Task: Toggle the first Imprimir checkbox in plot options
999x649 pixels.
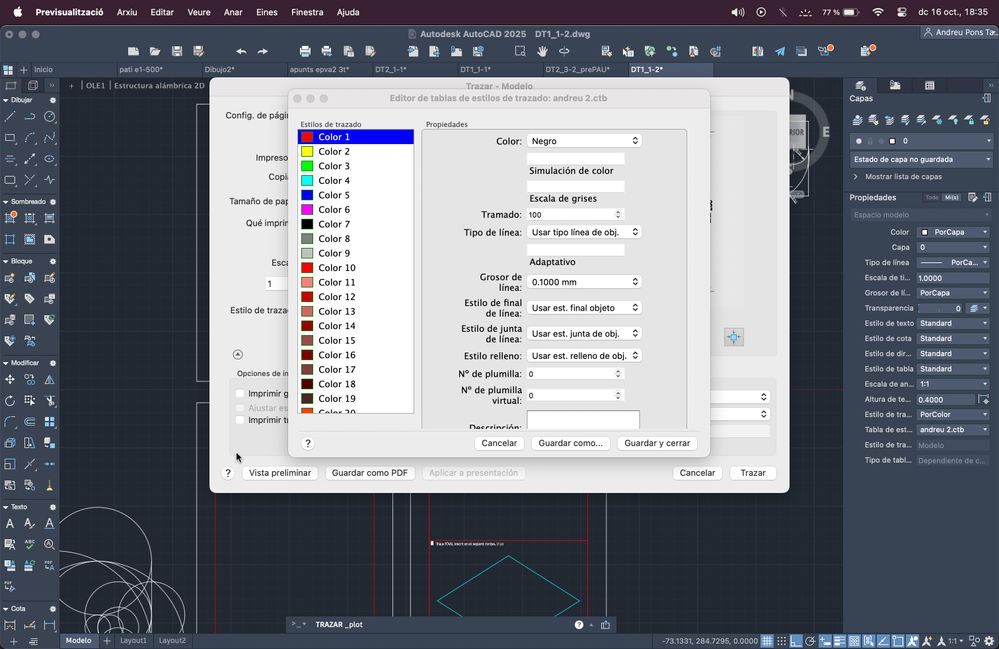Action: pyautogui.click(x=240, y=394)
